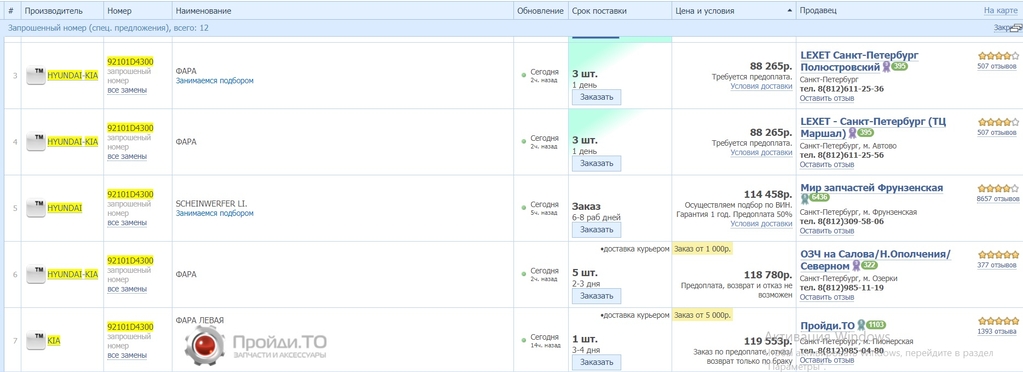
Task: Click the Производитель column header
Action: pos(53,11)
